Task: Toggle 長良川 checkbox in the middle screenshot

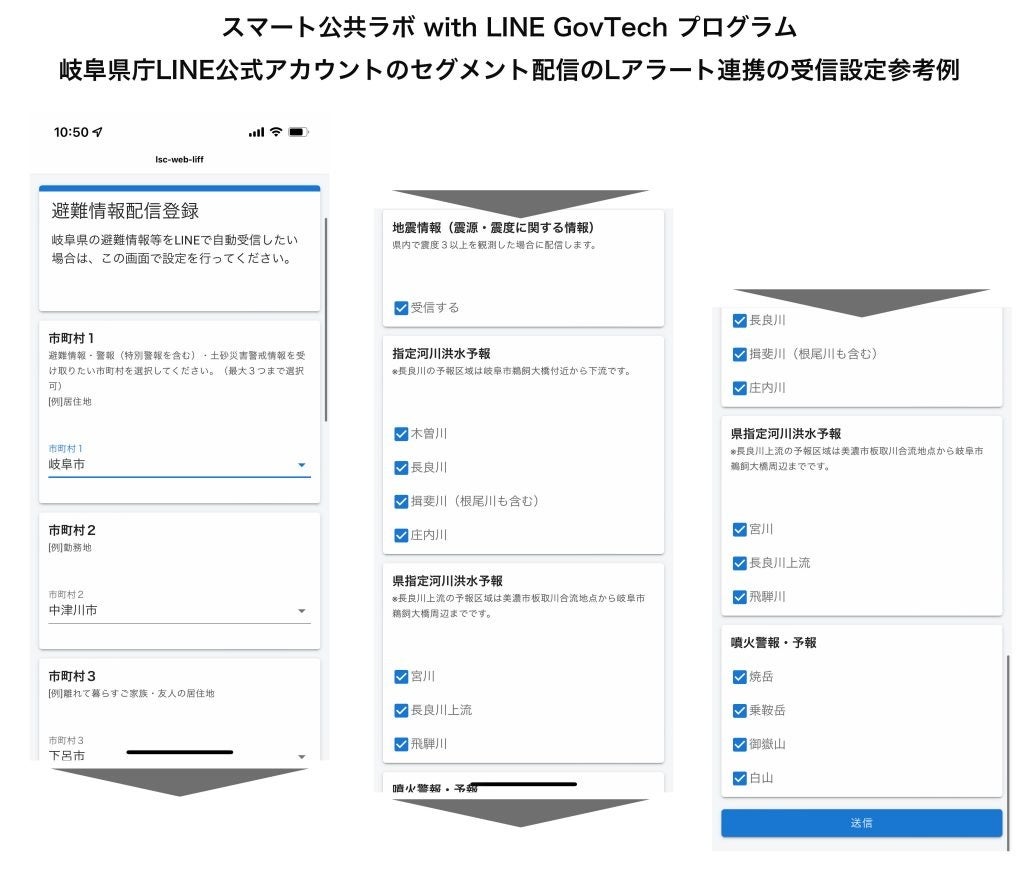Action: (x=401, y=468)
